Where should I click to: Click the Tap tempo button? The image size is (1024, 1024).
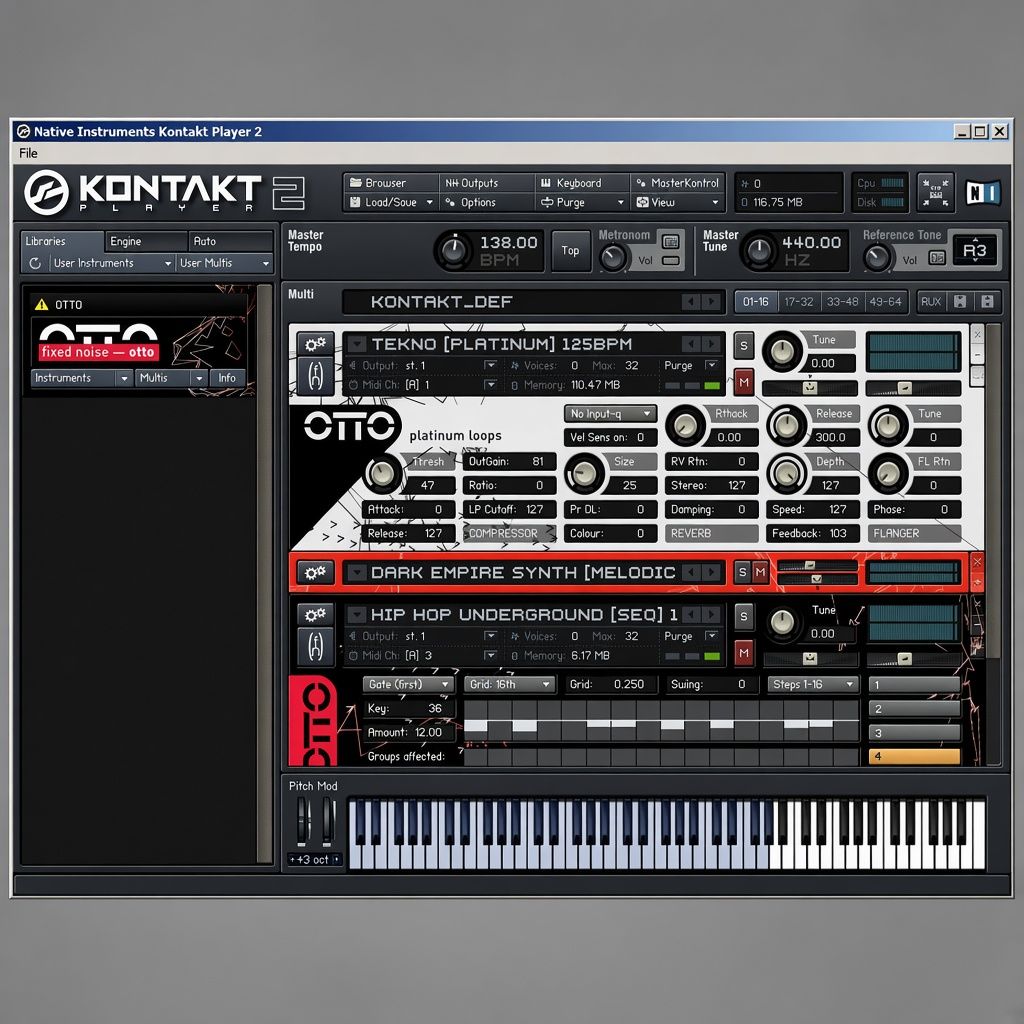point(570,250)
